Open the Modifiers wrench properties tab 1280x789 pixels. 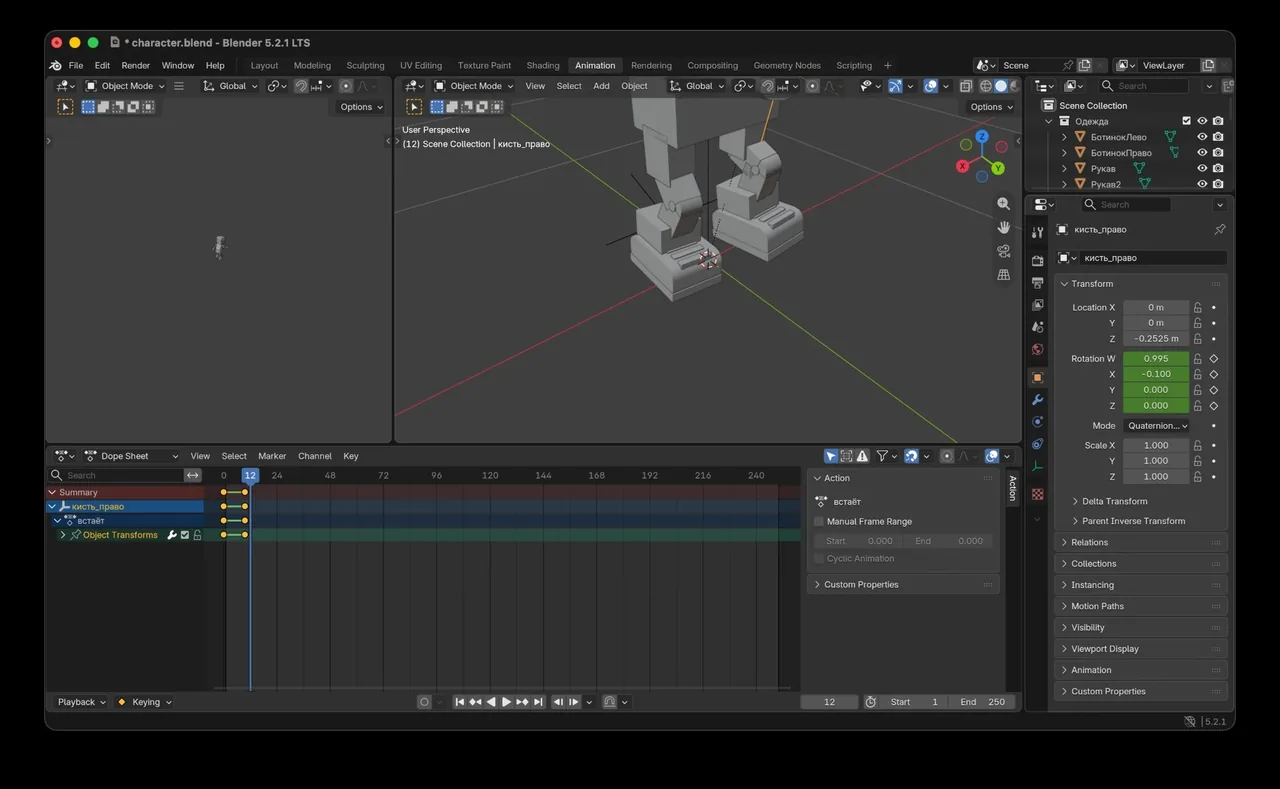(x=1037, y=400)
